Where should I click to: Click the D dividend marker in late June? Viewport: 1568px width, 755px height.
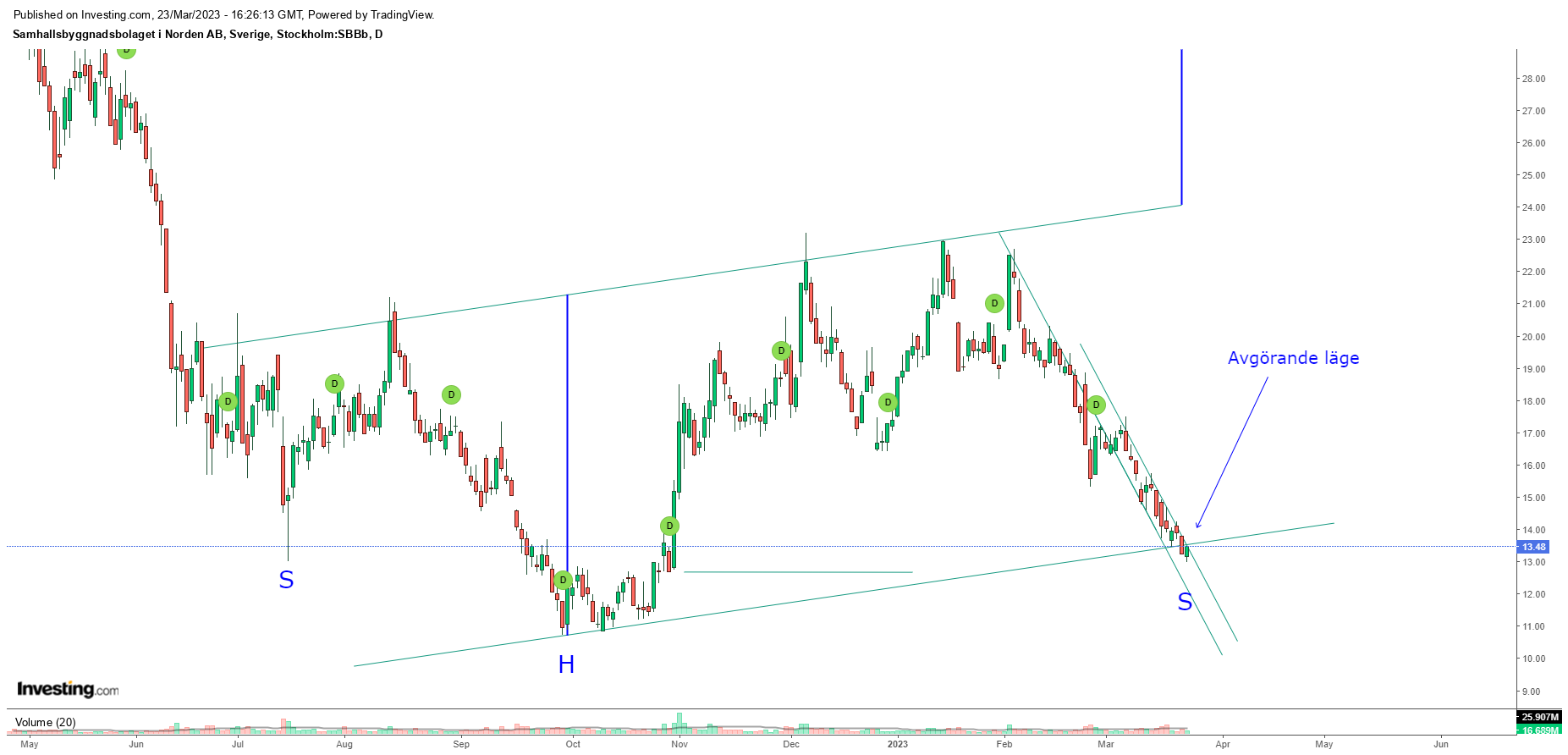click(x=228, y=401)
